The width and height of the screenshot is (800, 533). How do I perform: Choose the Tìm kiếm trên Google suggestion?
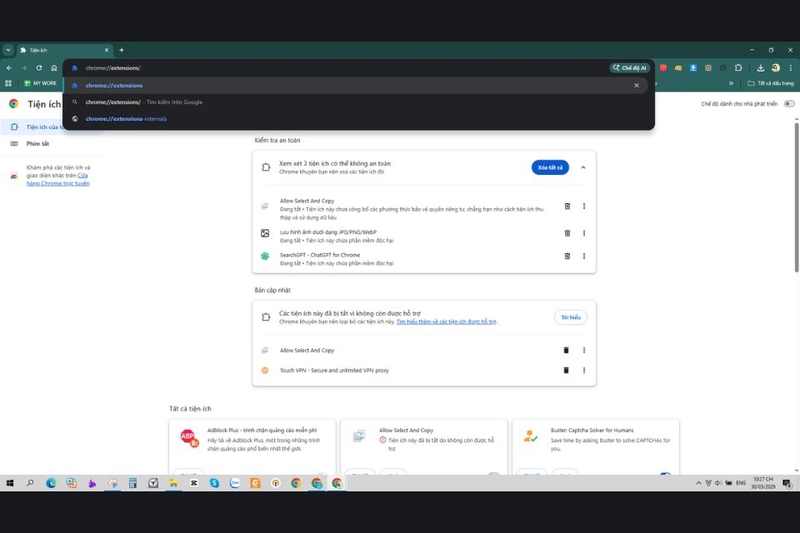click(x=355, y=103)
